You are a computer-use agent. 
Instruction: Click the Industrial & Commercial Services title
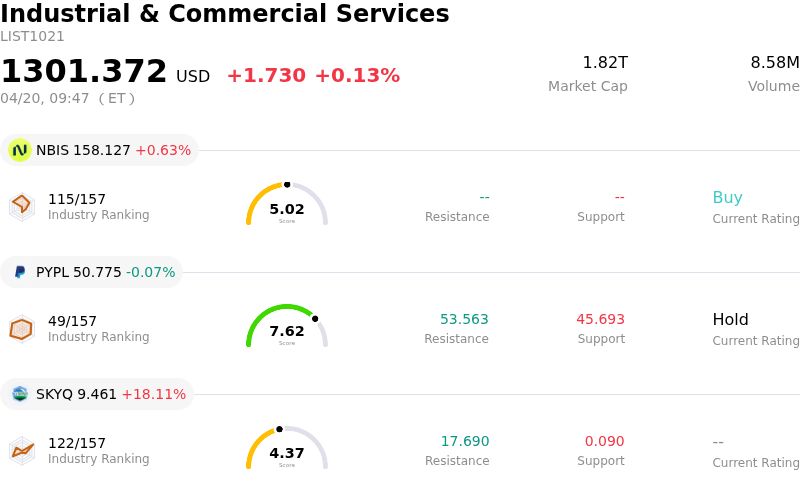click(225, 15)
